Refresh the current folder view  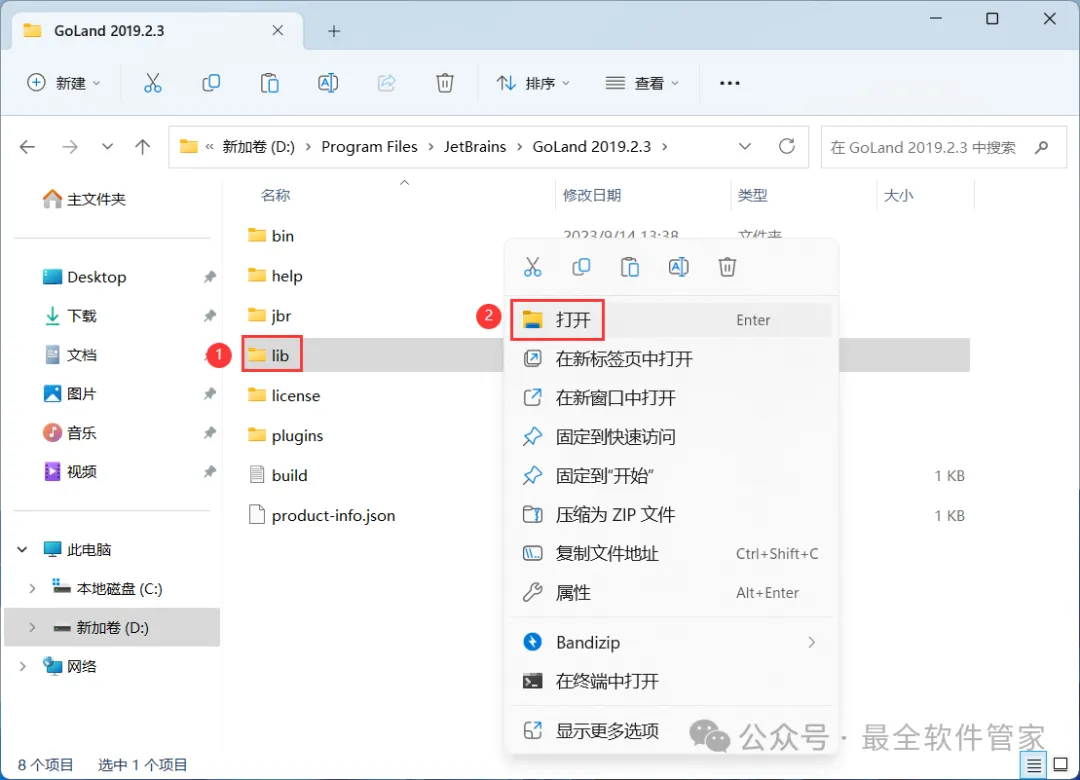787,146
